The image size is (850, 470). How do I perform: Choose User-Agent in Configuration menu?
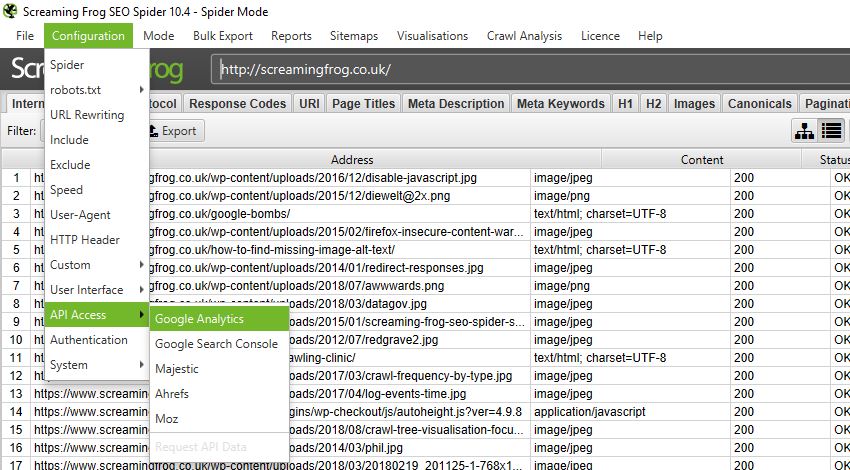point(80,215)
